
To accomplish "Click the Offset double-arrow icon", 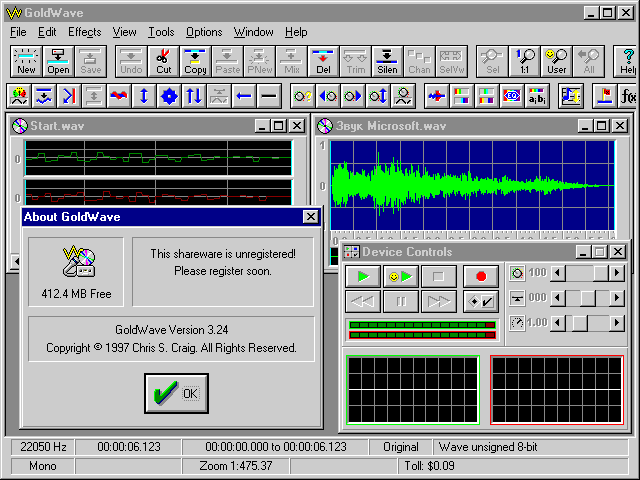I will (194, 96).
